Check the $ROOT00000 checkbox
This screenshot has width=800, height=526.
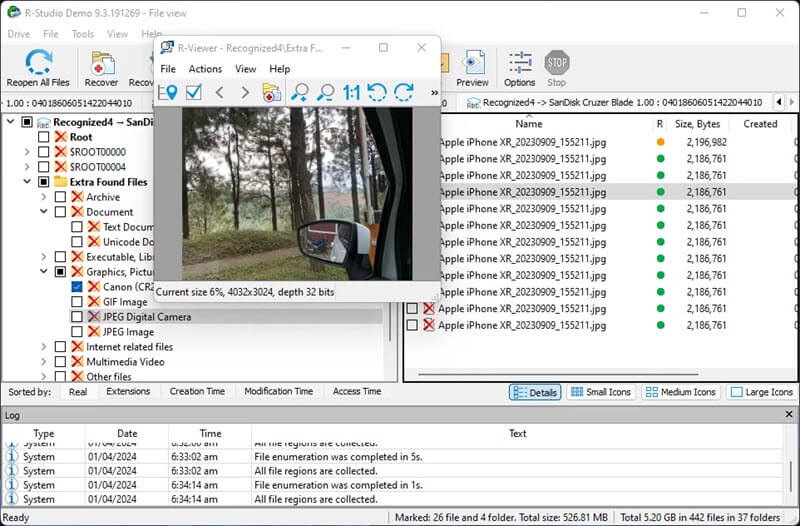click(43, 152)
